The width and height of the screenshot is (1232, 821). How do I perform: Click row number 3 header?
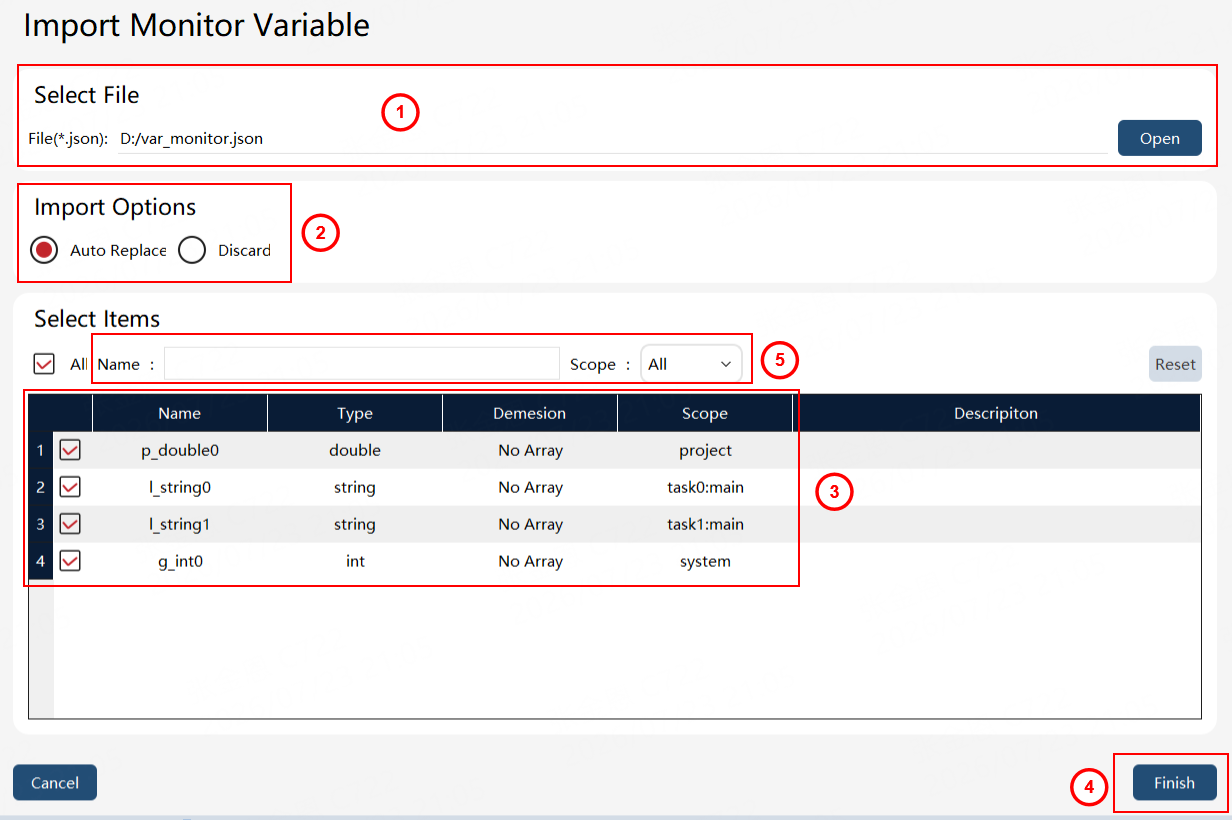tap(41, 524)
